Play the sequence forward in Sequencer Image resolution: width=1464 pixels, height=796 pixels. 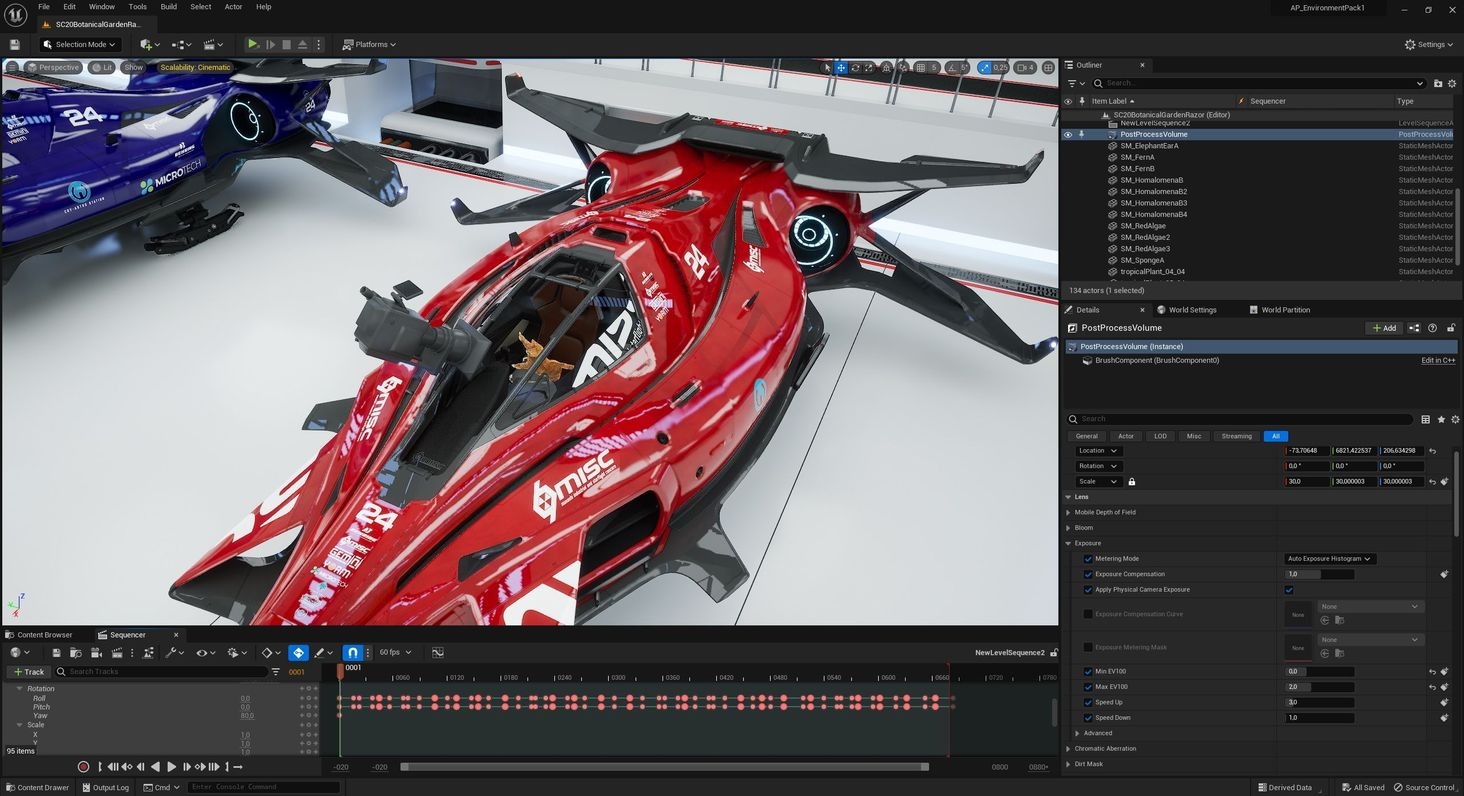171,767
